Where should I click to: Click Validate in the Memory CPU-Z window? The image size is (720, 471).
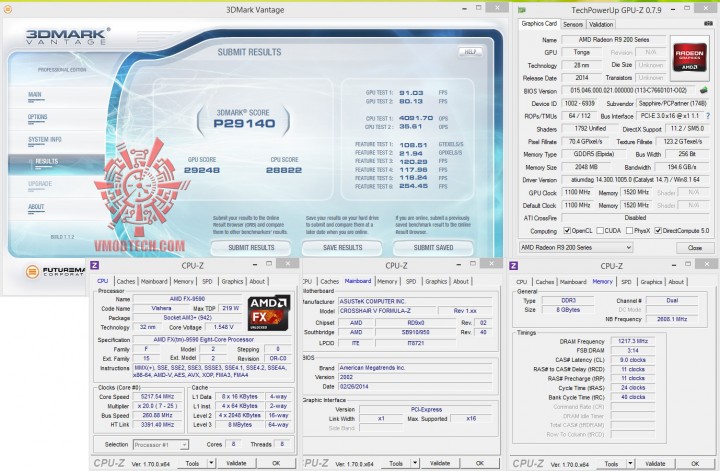tap(655, 464)
